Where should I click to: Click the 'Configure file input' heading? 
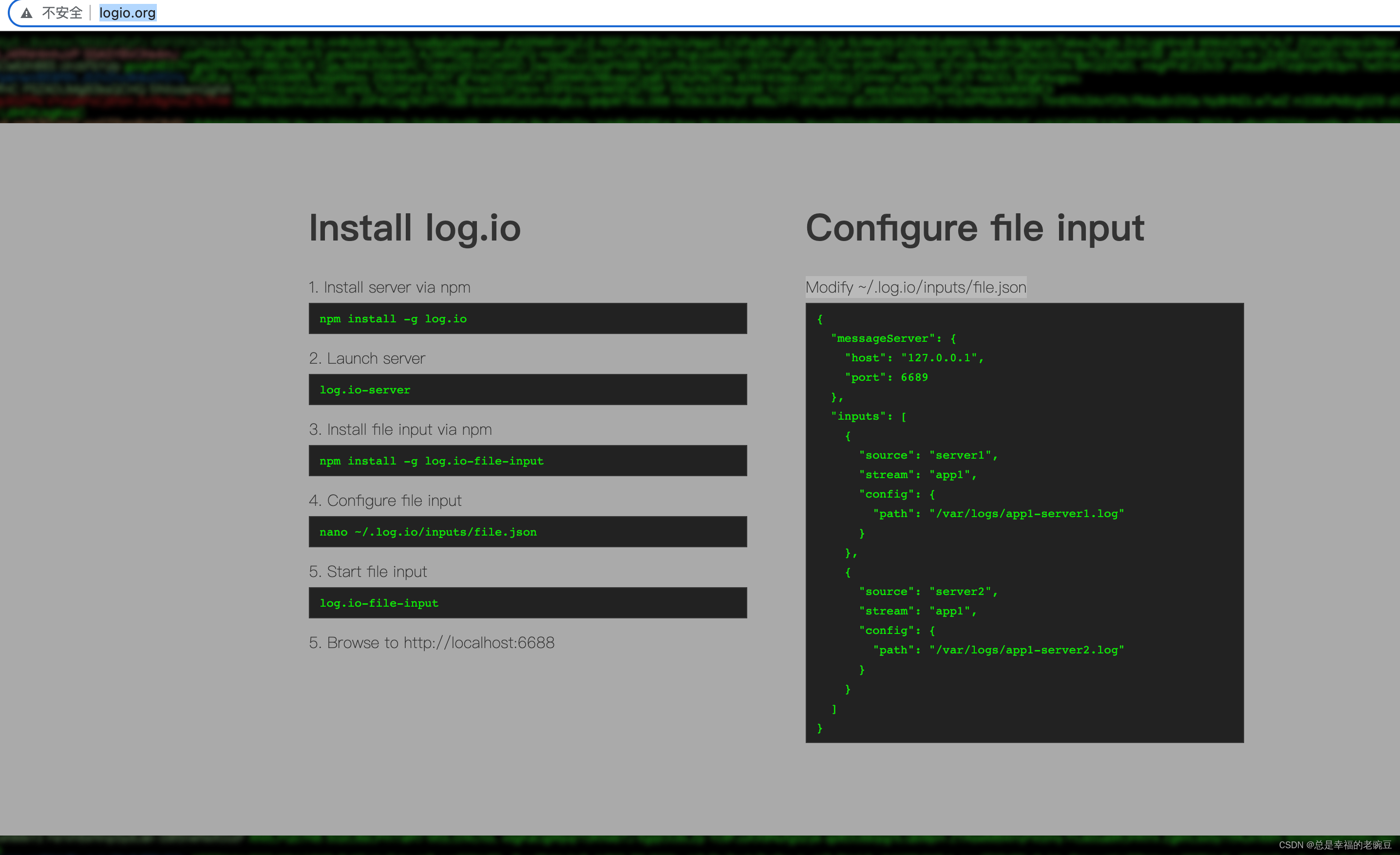click(974, 228)
